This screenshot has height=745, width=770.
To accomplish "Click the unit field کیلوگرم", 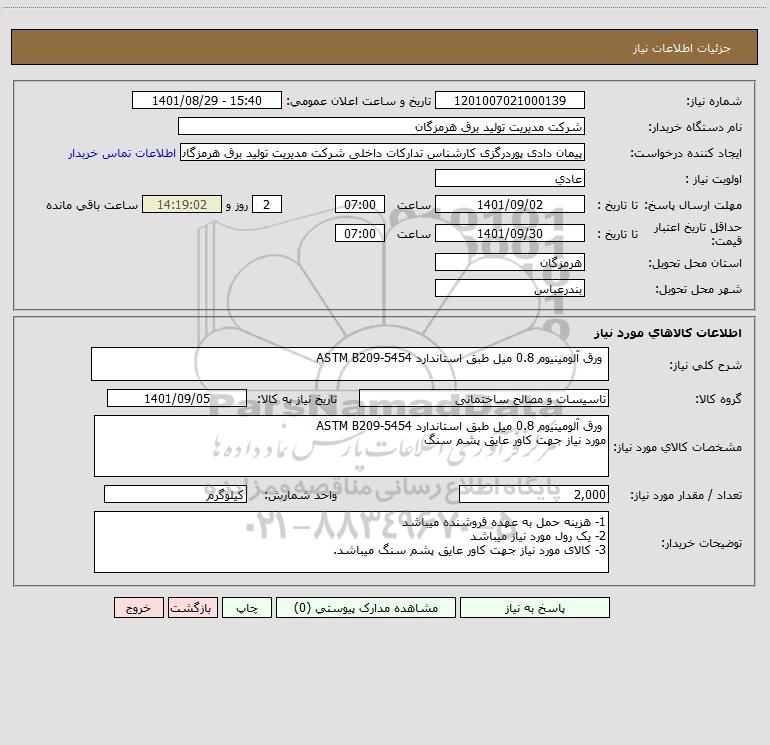I will [175, 494].
